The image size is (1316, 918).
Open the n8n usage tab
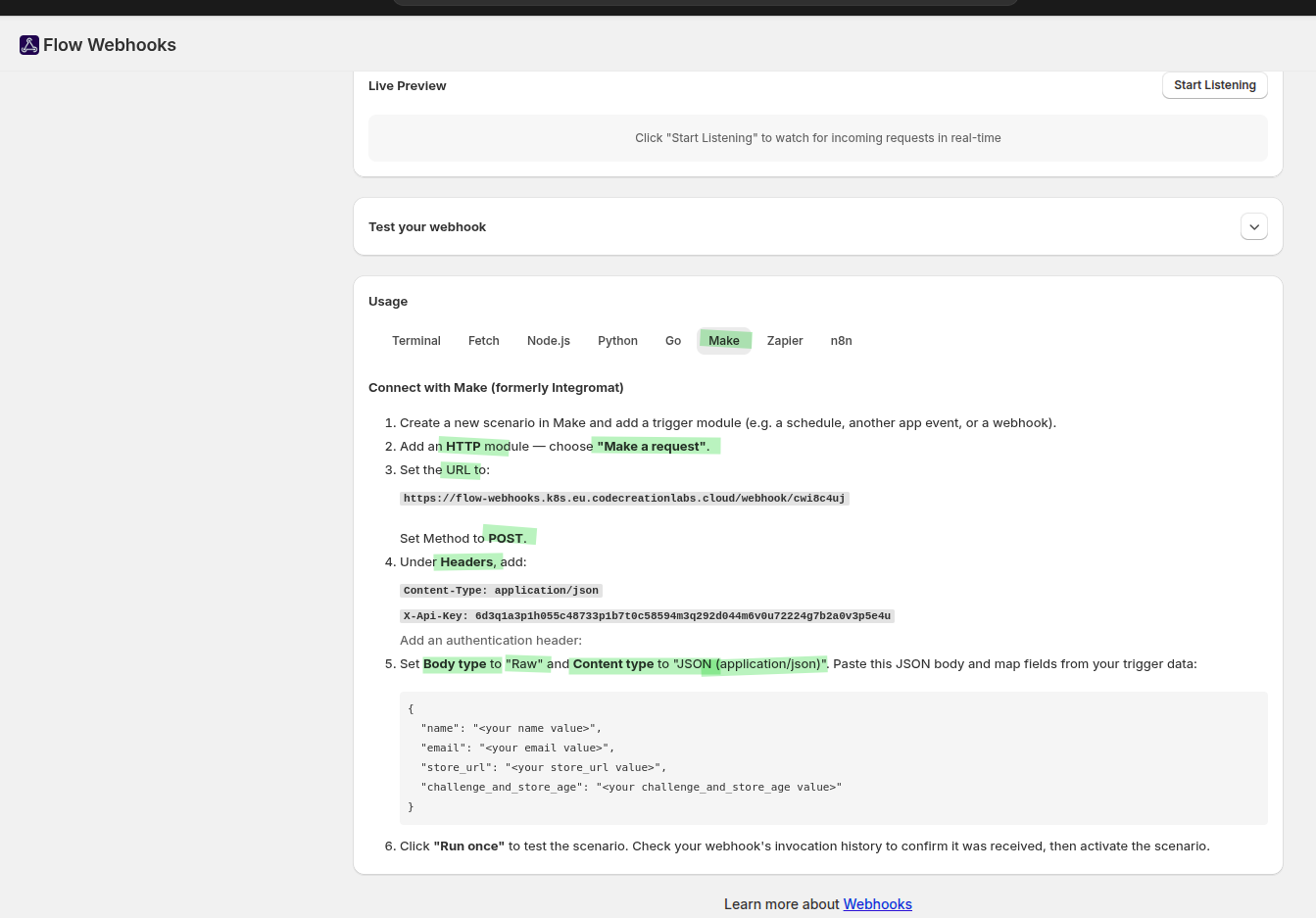tap(841, 341)
